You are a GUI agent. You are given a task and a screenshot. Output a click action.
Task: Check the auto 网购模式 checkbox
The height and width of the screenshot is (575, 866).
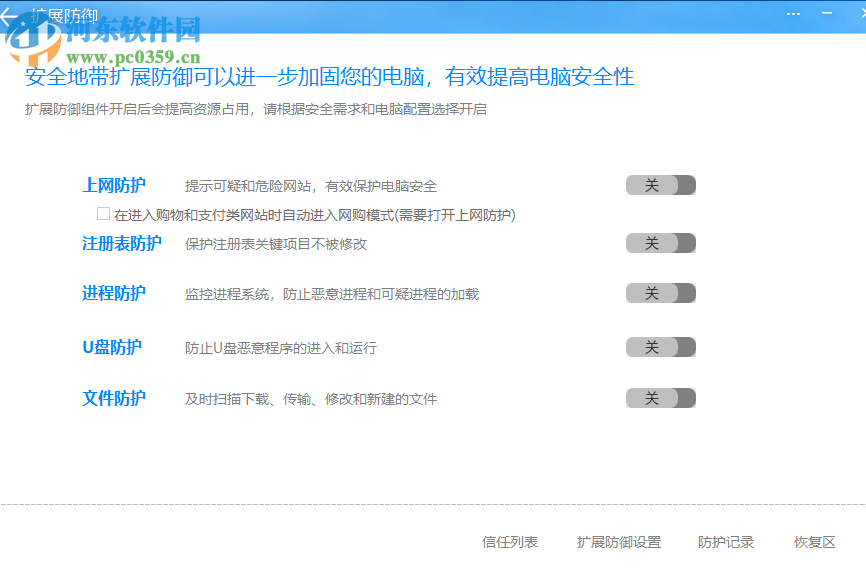[x=103, y=214]
